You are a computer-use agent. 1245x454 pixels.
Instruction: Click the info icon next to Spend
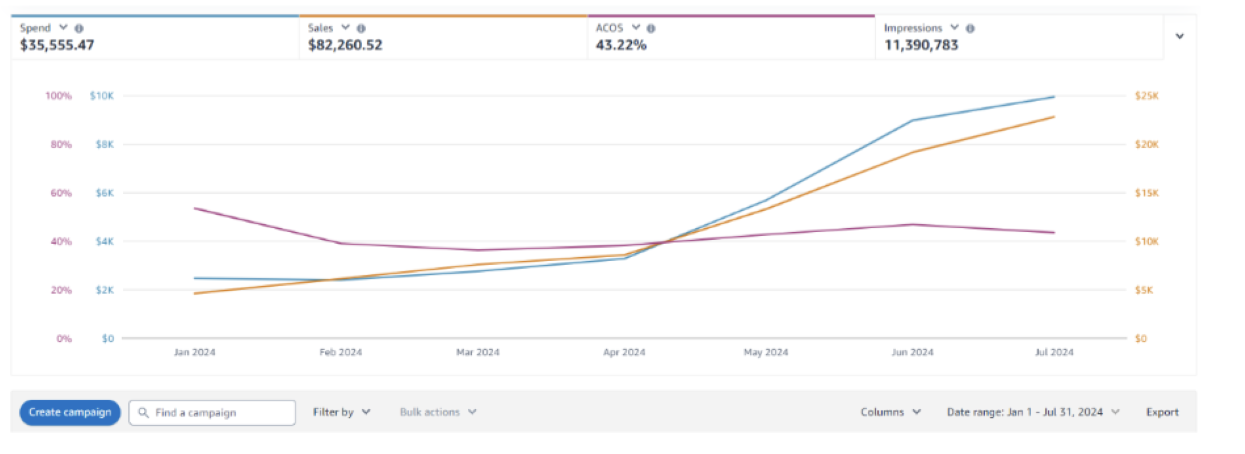(x=79, y=29)
